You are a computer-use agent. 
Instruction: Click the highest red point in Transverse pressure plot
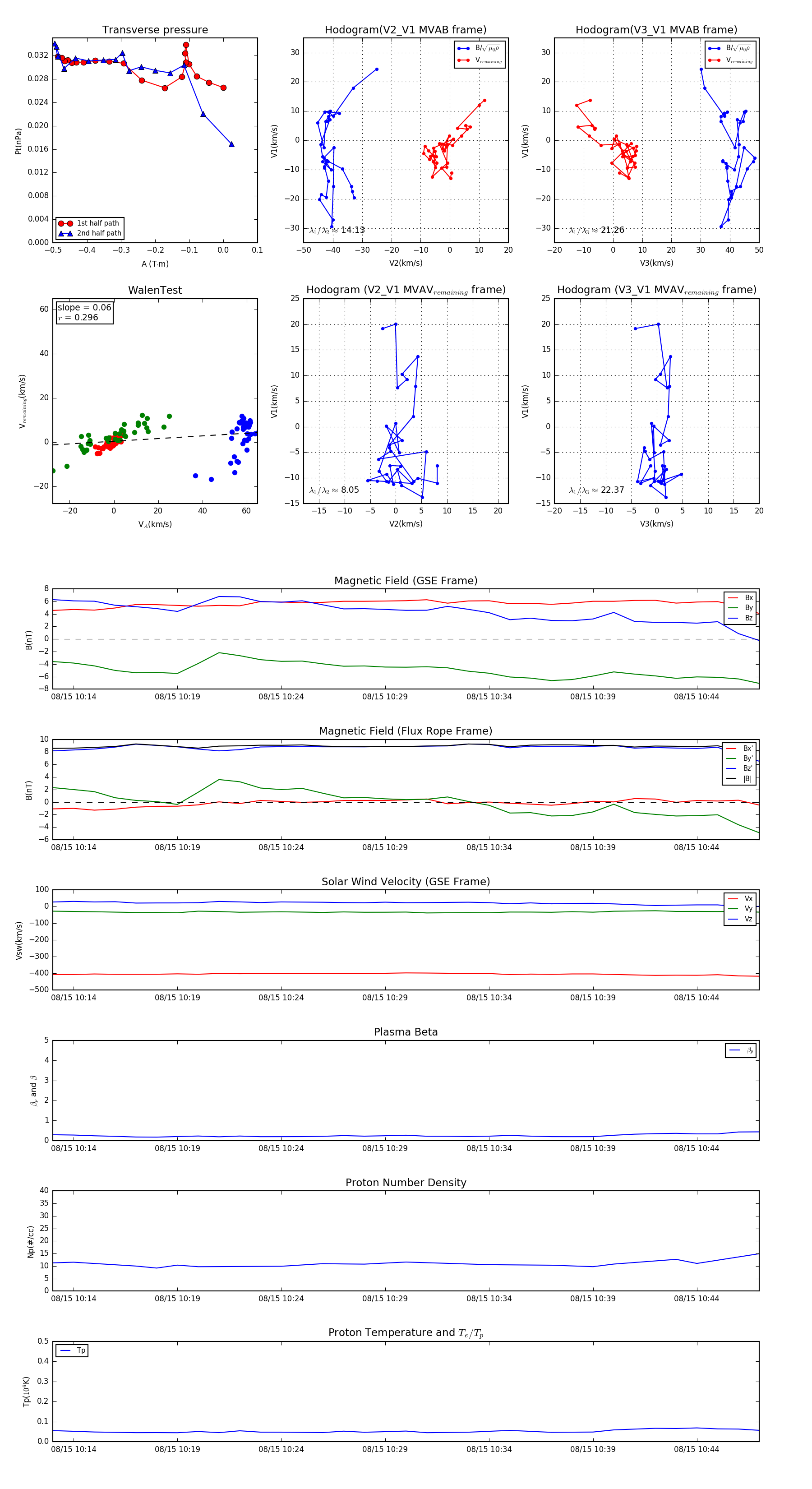(186, 45)
